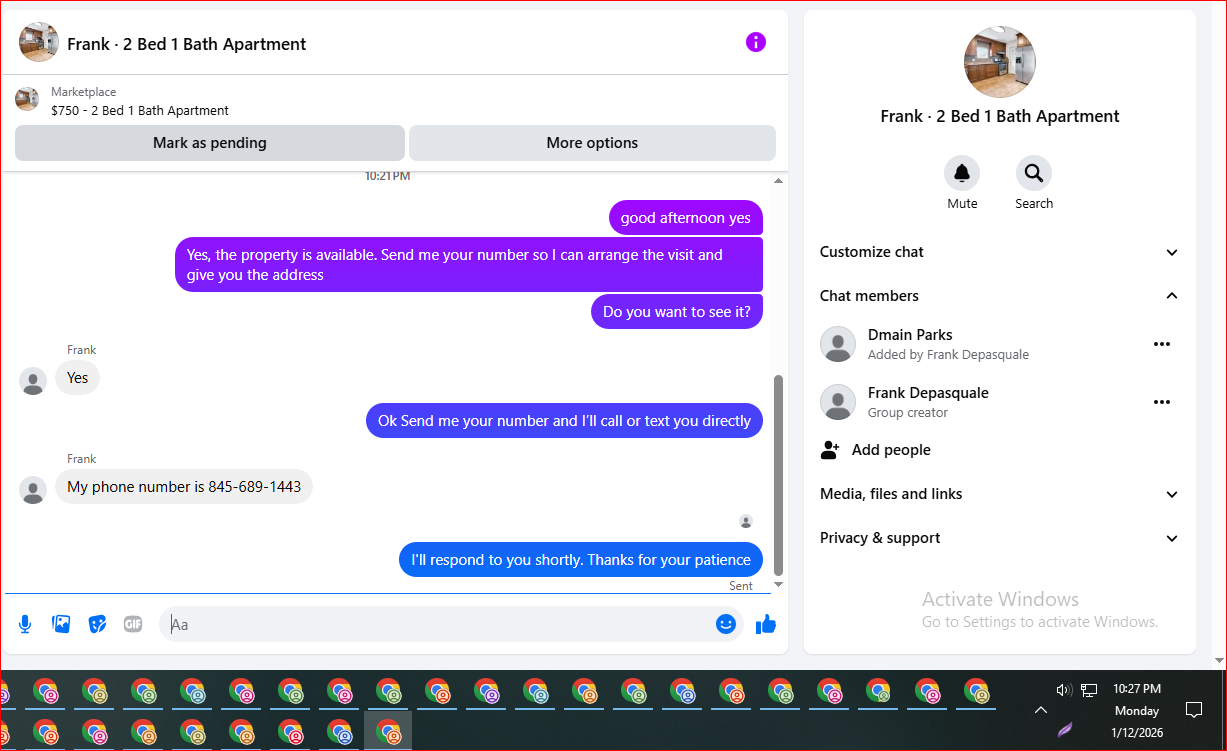Open the GIF picker icon
Viewport: 1227px width, 751px height.
tap(133, 624)
